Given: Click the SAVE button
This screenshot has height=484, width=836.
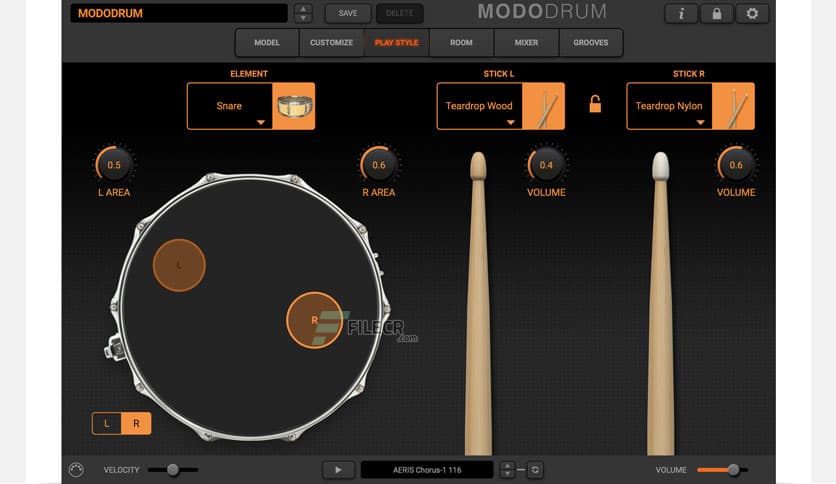Looking at the screenshot, I should point(348,13).
